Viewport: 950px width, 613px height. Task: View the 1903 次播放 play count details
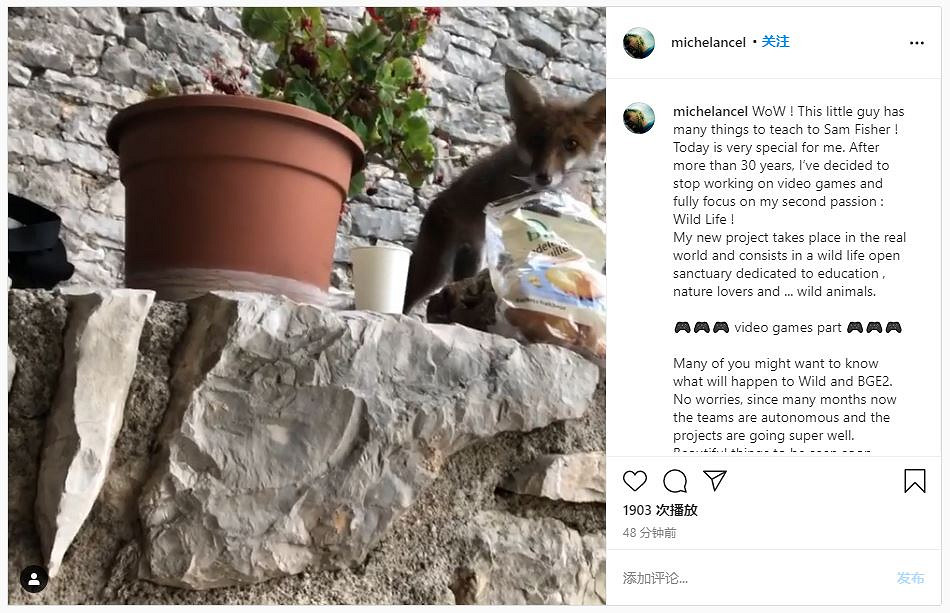tap(660, 510)
